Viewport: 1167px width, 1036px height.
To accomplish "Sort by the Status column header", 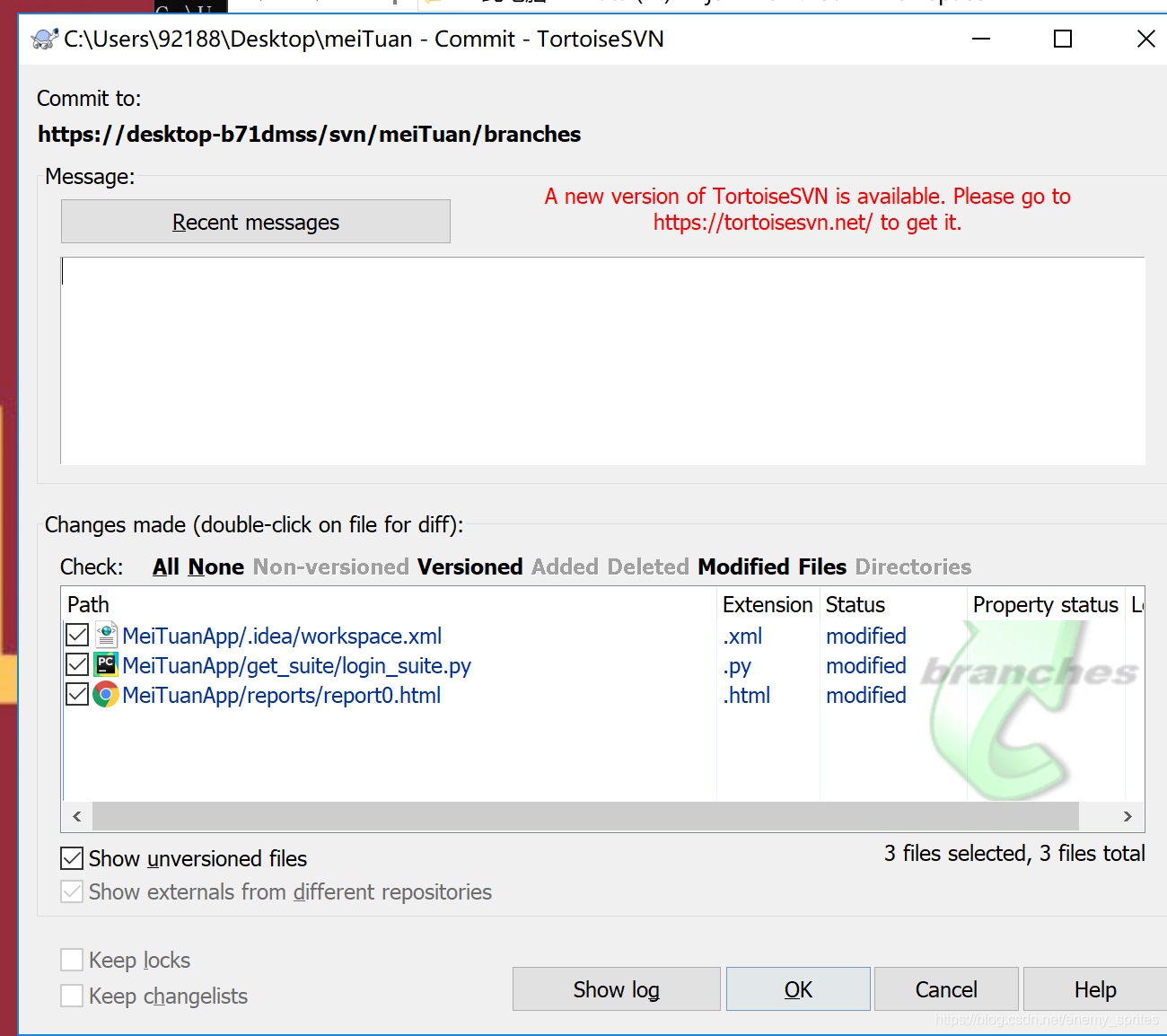I will click(894, 605).
